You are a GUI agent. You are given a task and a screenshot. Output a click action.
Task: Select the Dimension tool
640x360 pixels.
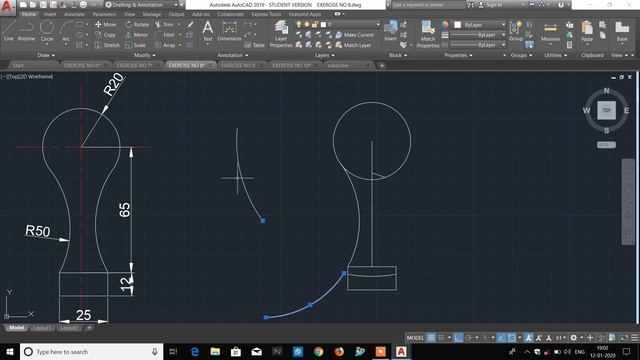coord(229,31)
